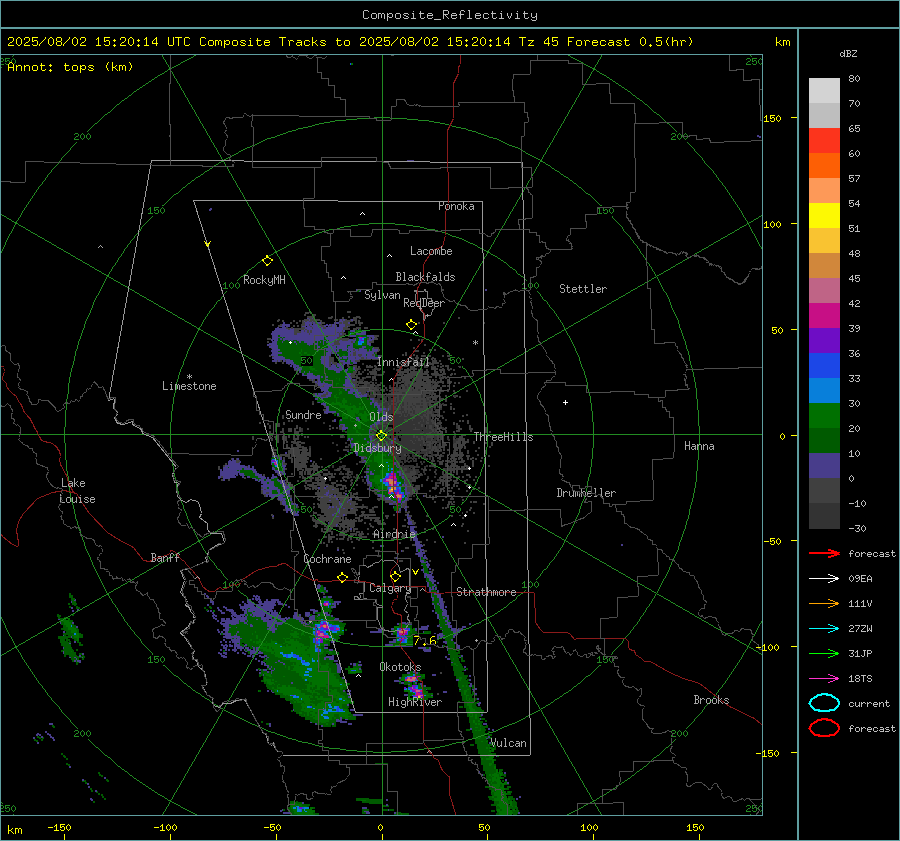The image size is (900, 841).
Task: Select the red 60-65 dBZ swatch
Action: (x=824, y=141)
